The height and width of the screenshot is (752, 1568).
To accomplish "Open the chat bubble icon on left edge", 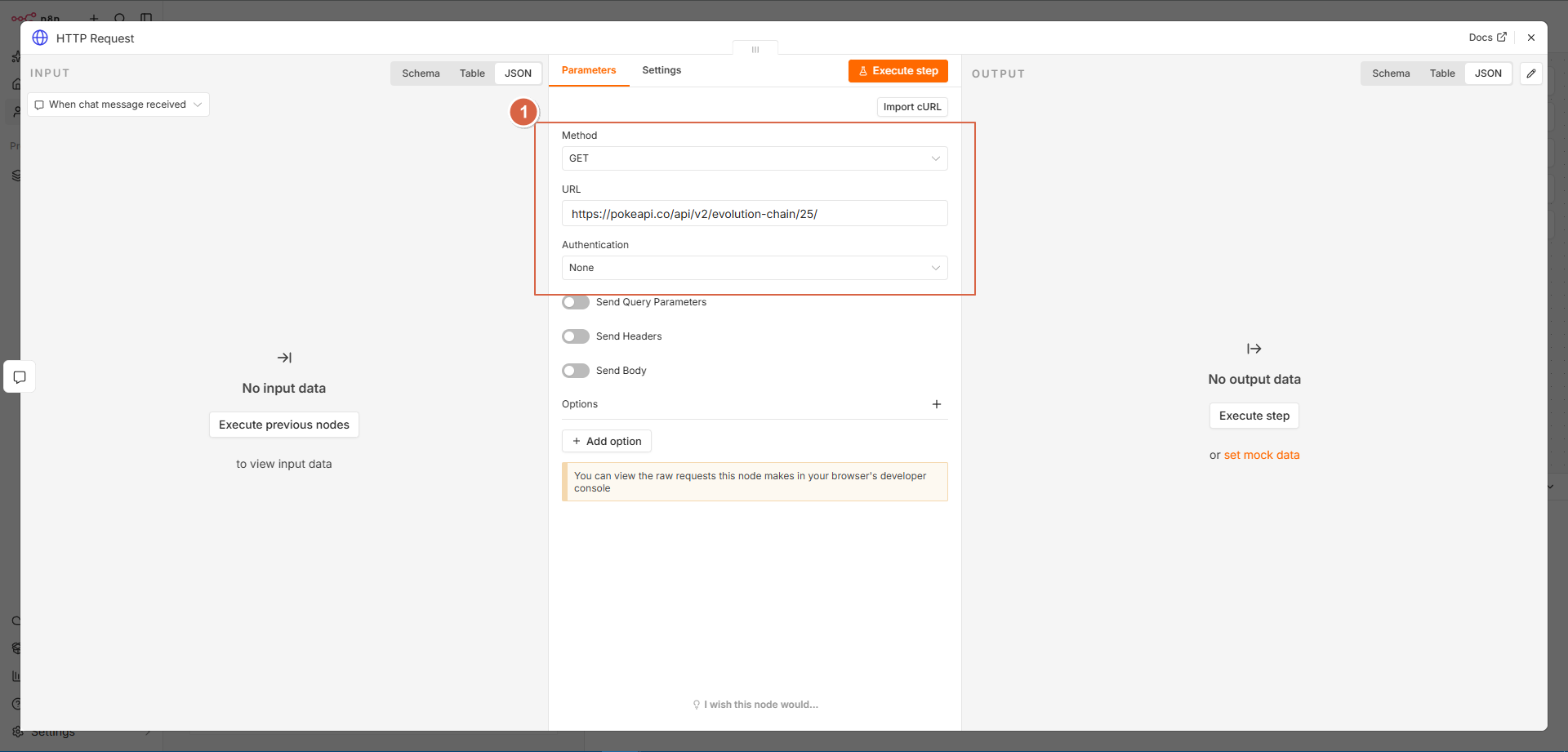I will (x=20, y=377).
